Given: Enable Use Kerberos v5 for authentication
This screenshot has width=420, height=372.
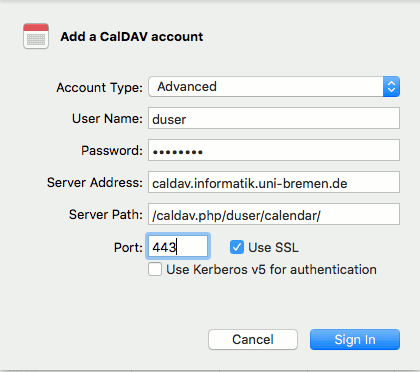Looking at the screenshot, I should point(155,269).
